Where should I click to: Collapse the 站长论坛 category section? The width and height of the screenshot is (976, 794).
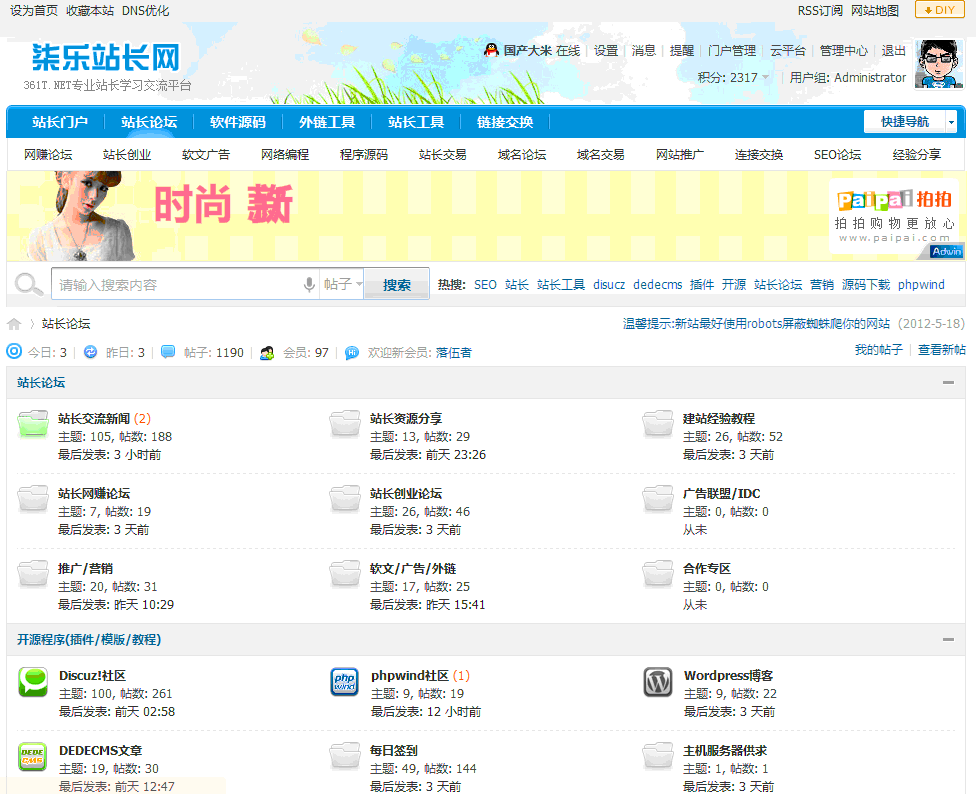(948, 383)
